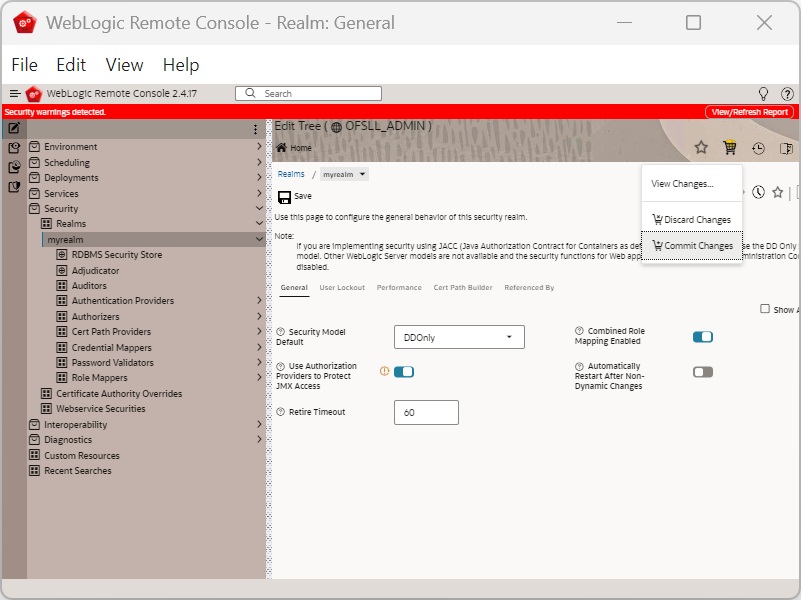
Task: Switch to the User Lockout tab
Action: (x=342, y=288)
